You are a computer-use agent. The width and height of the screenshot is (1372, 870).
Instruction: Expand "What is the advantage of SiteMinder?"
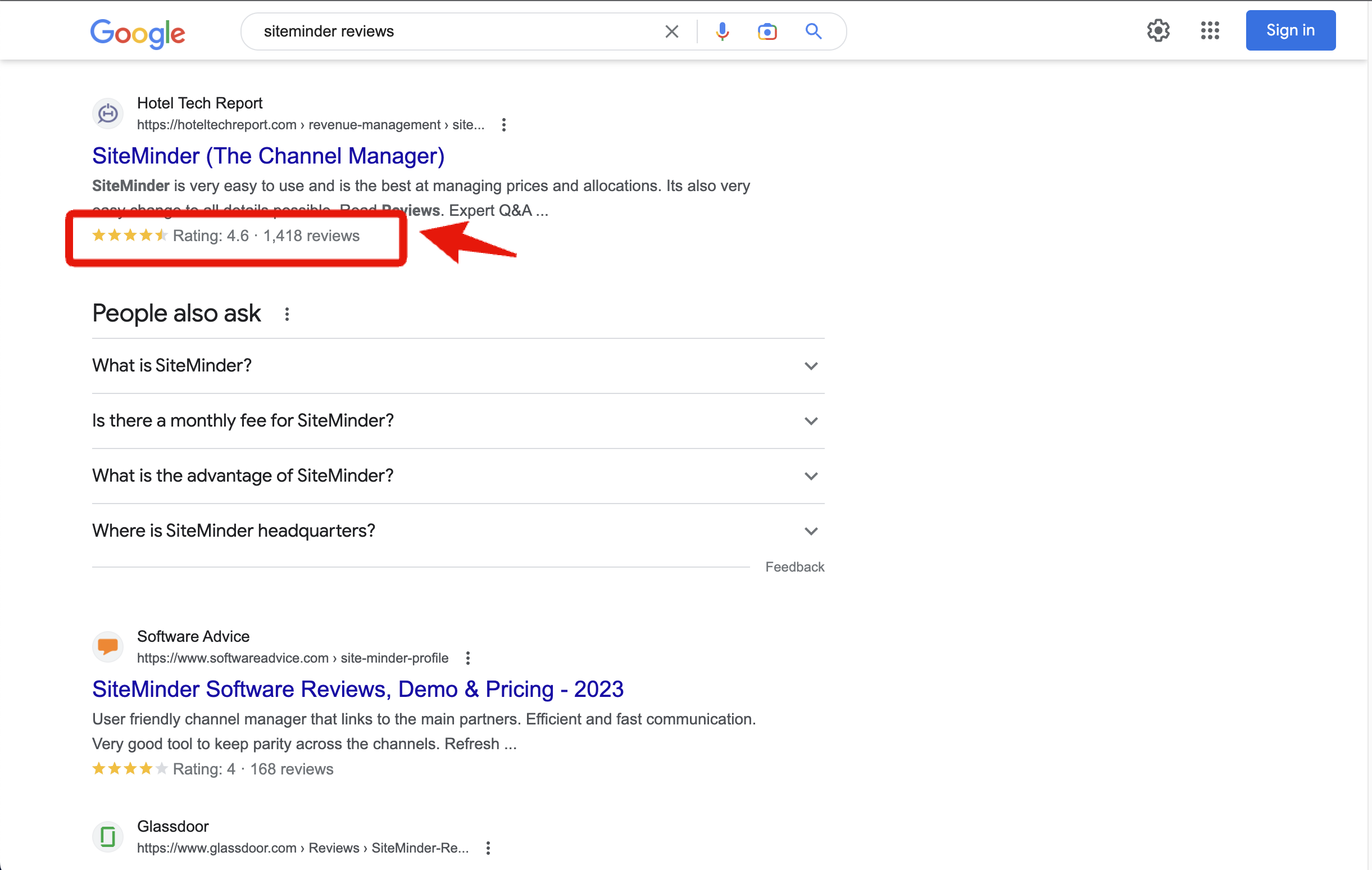click(811, 476)
